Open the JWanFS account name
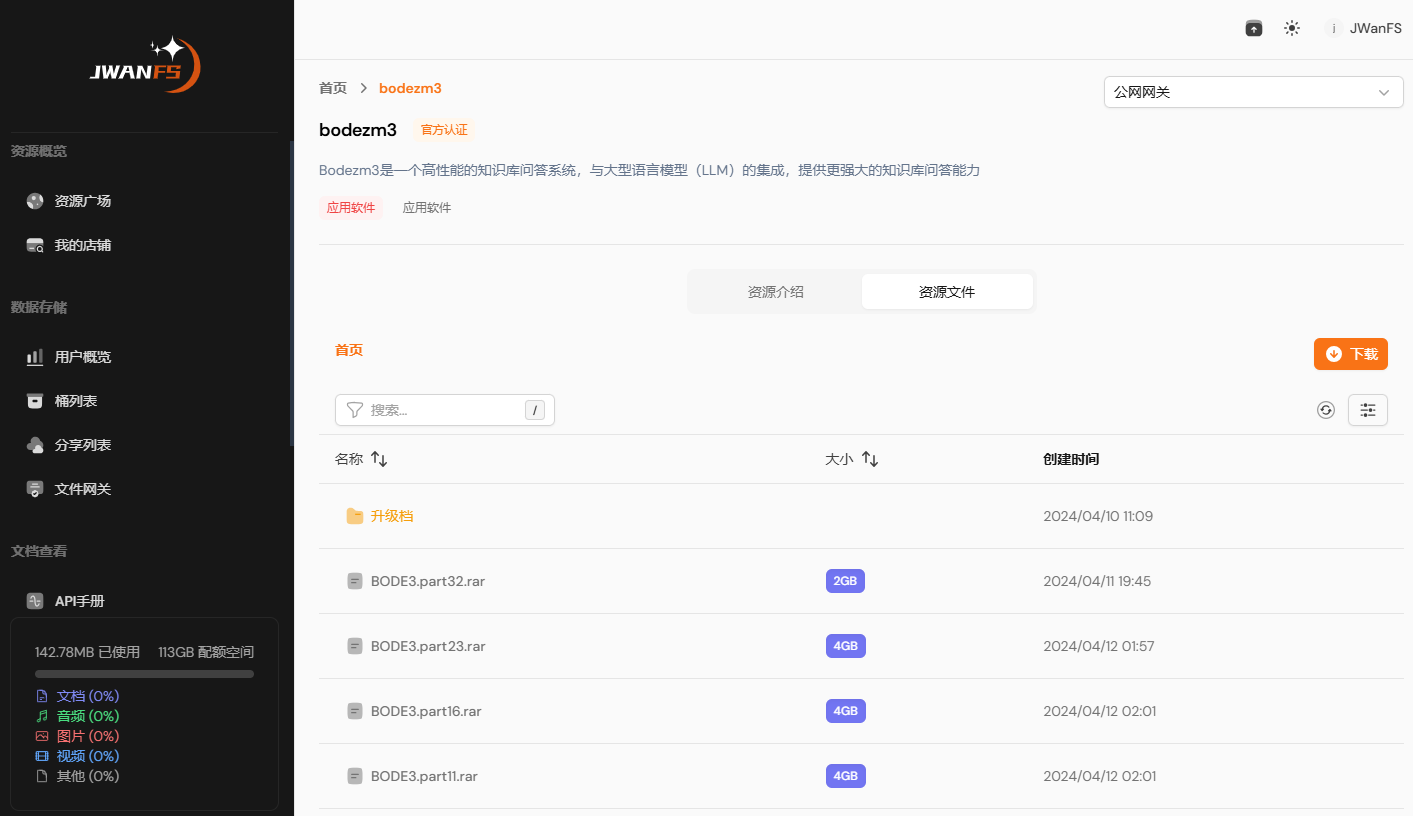Image resolution: width=1413 pixels, height=816 pixels. (1375, 28)
